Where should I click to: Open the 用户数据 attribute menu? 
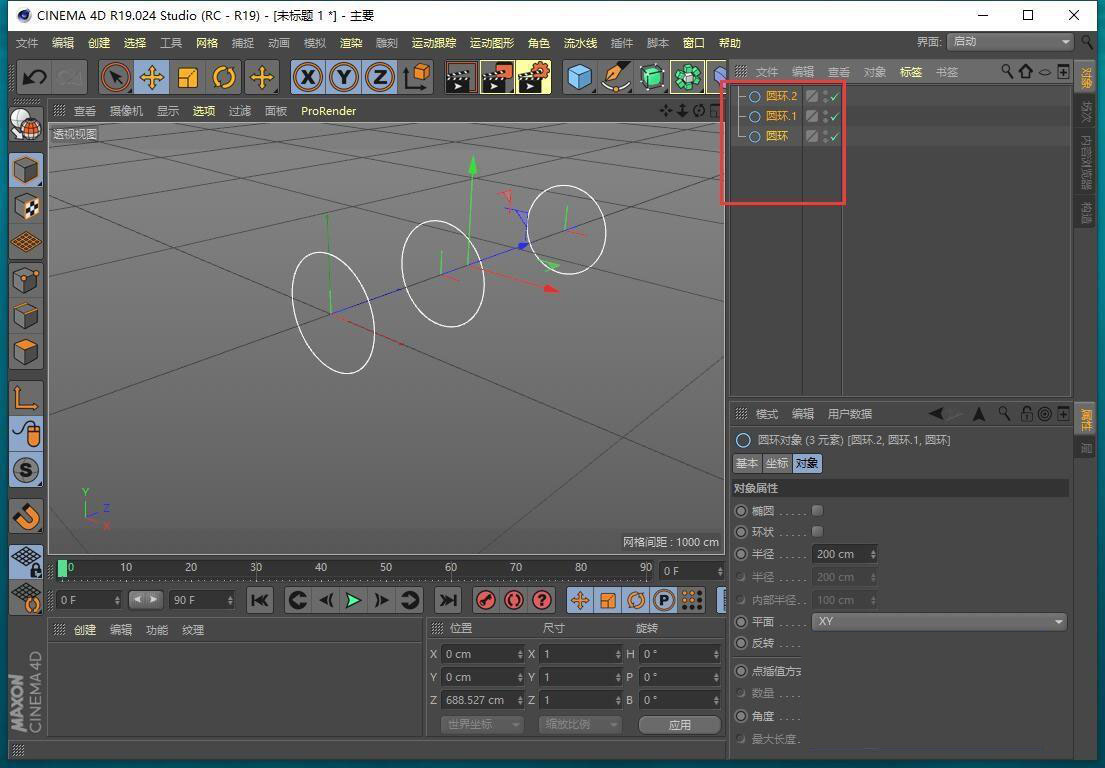pos(849,414)
